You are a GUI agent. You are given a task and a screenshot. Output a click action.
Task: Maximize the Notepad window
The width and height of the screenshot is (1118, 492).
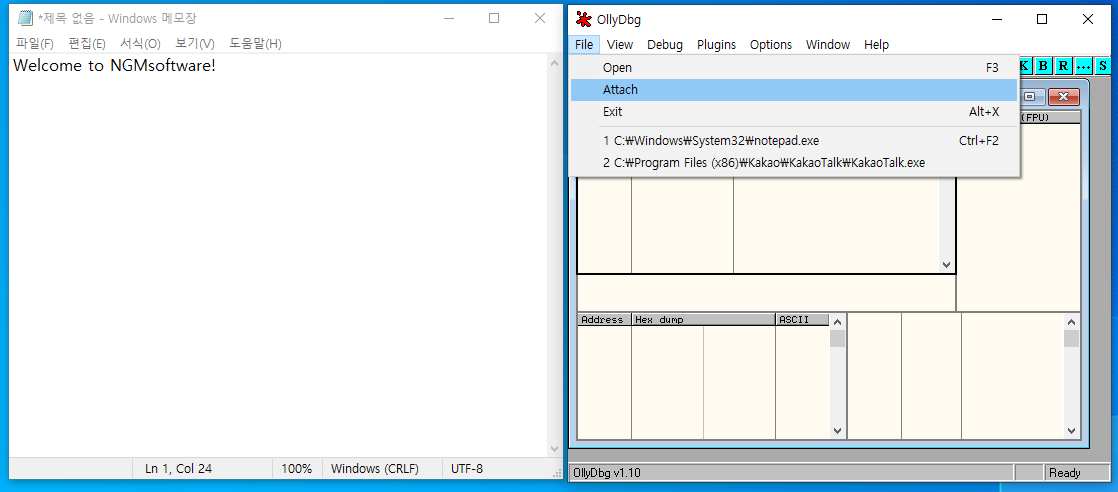click(x=494, y=19)
